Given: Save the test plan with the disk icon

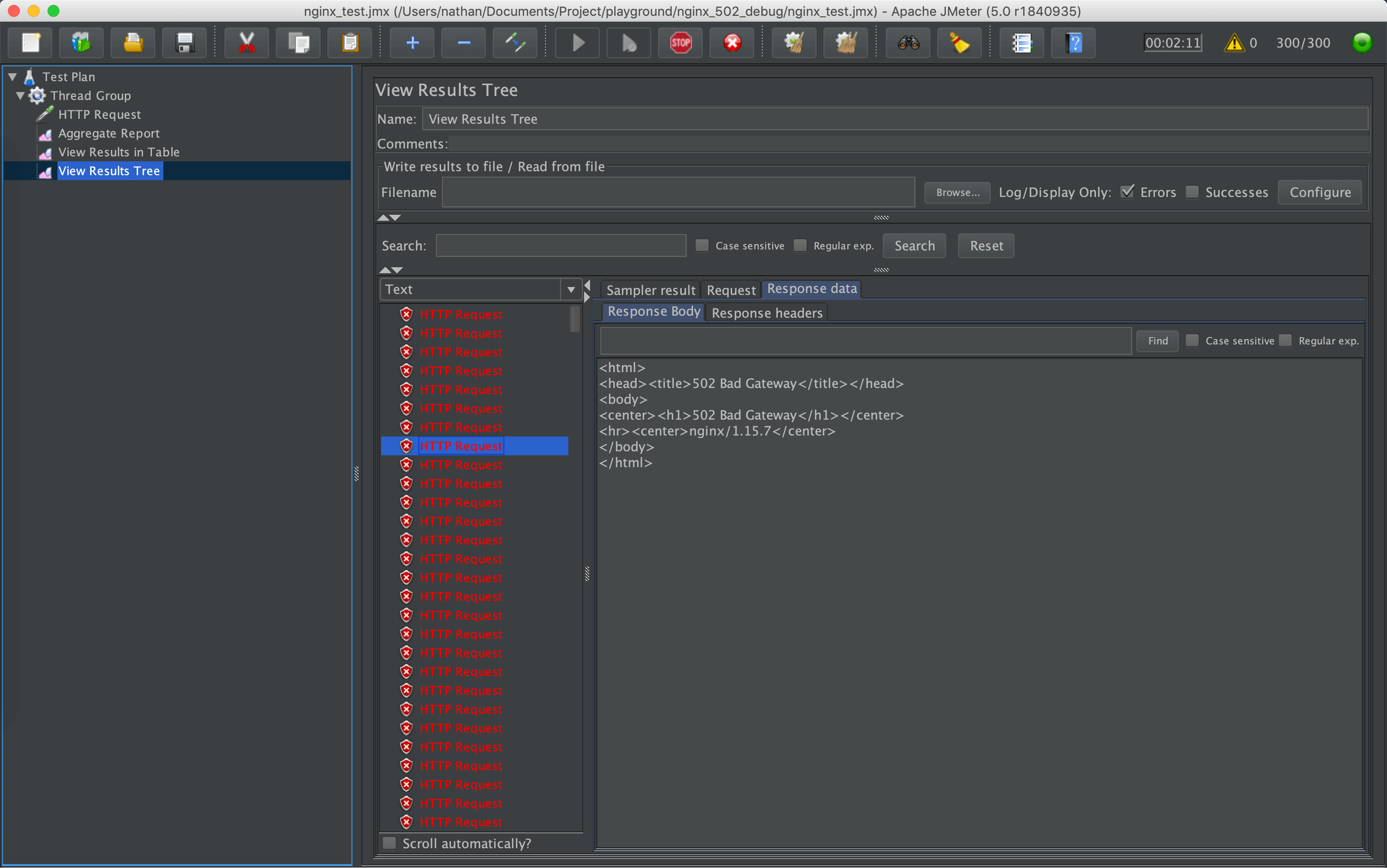Looking at the screenshot, I should pyautogui.click(x=184, y=43).
